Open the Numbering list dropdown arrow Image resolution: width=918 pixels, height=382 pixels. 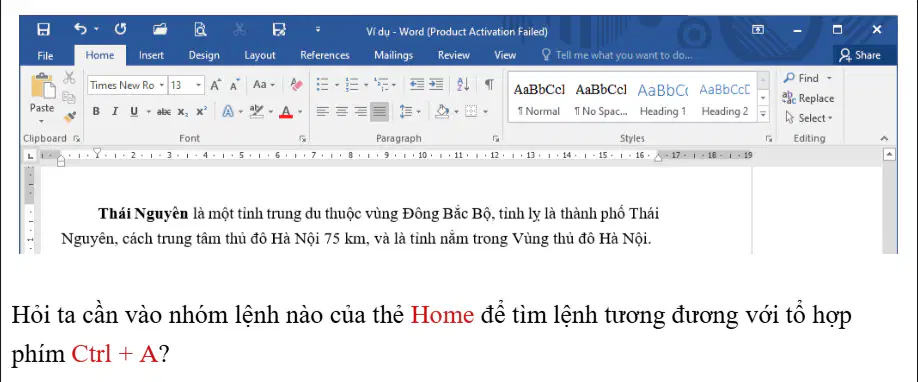pyautogui.click(x=366, y=86)
